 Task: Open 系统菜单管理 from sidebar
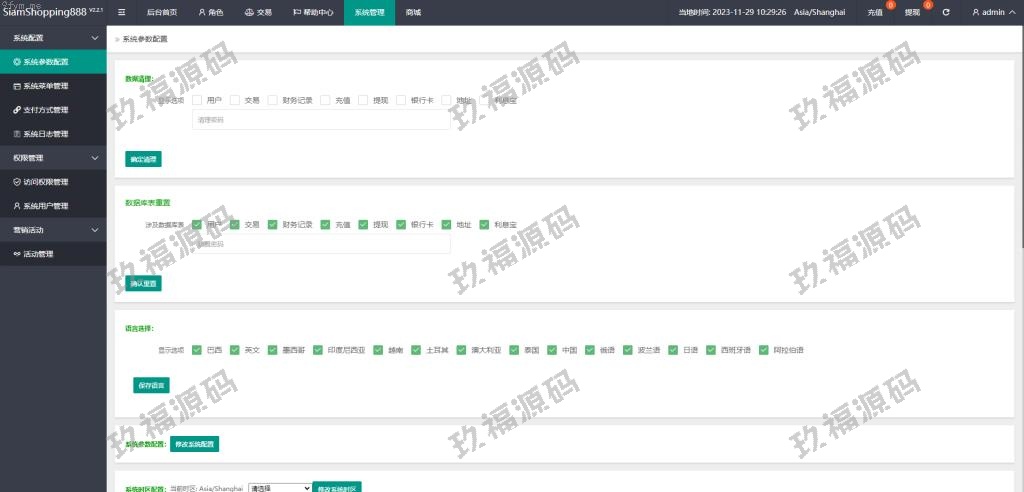[45, 86]
